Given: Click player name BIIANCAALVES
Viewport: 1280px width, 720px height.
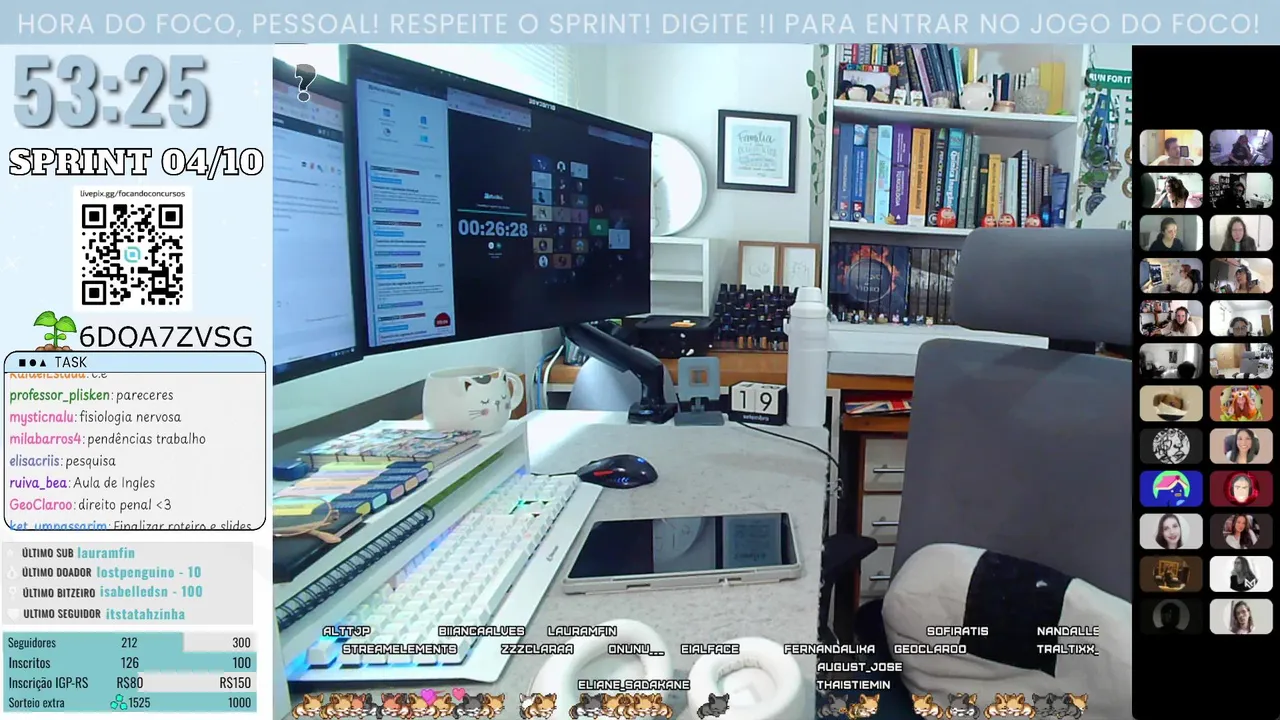Looking at the screenshot, I should pyautogui.click(x=481, y=631).
